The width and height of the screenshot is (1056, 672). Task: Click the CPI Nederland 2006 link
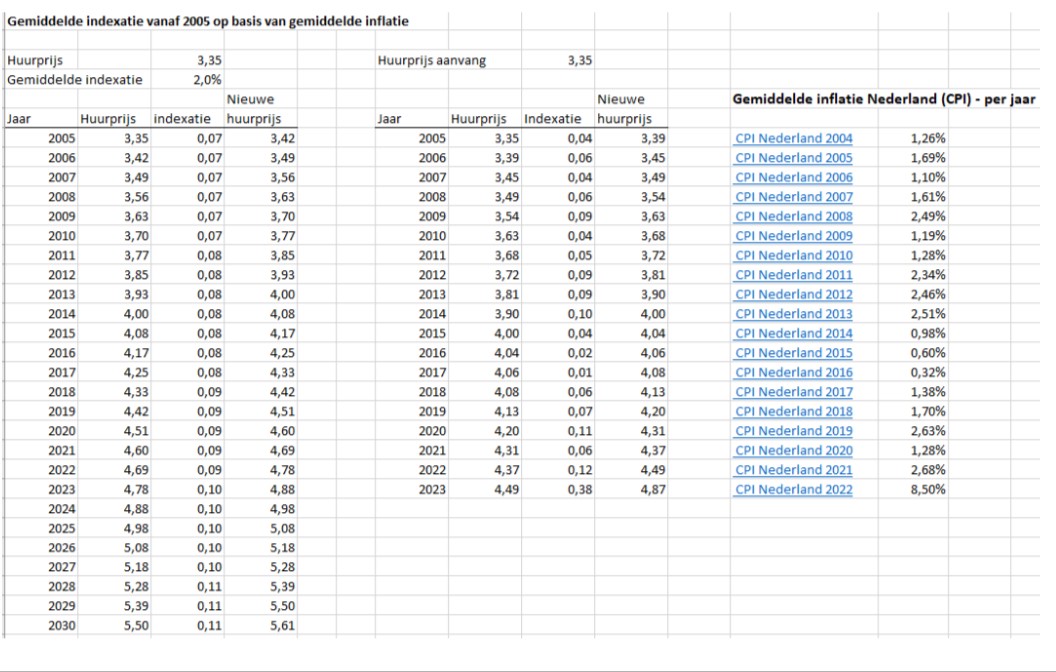793,178
